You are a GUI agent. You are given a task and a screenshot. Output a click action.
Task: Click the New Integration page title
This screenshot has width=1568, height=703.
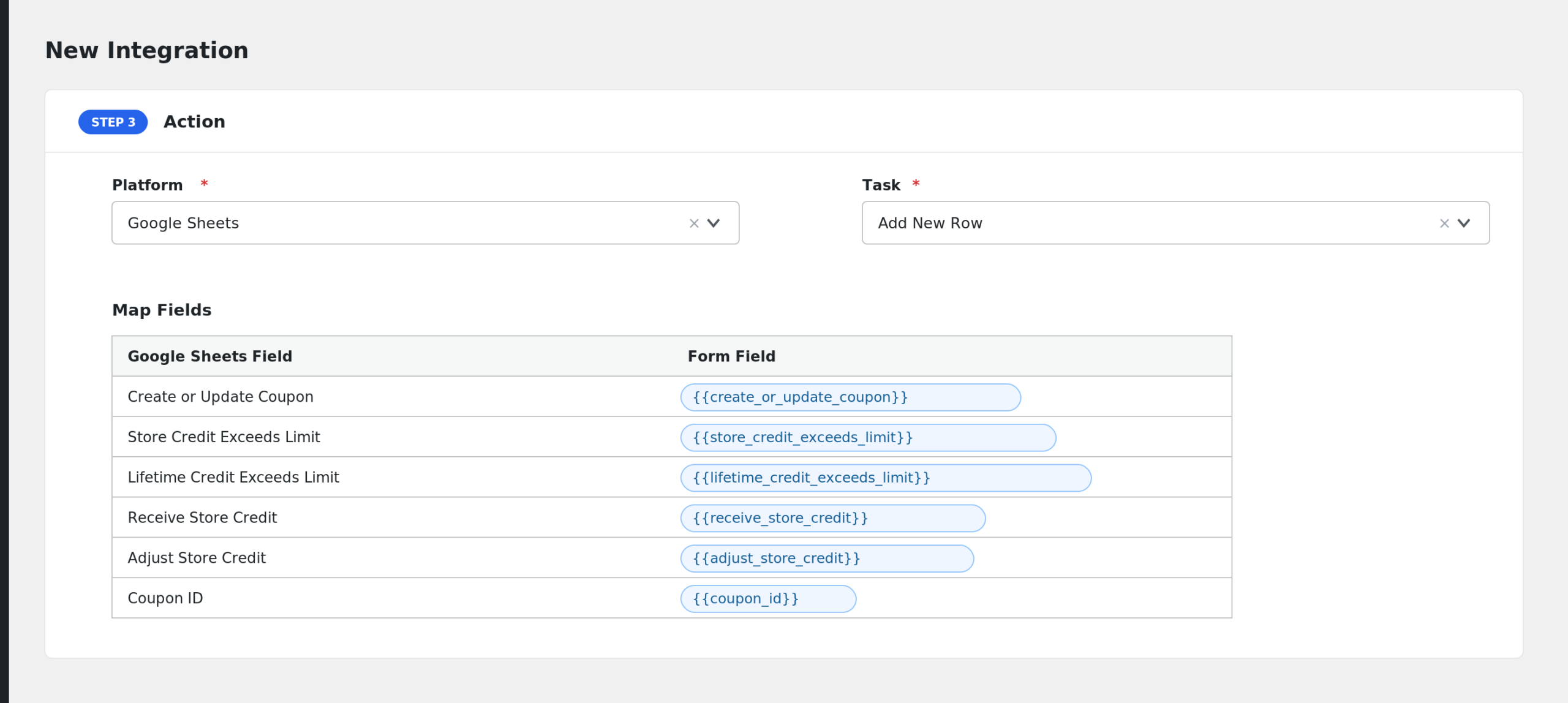click(x=147, y=51)
